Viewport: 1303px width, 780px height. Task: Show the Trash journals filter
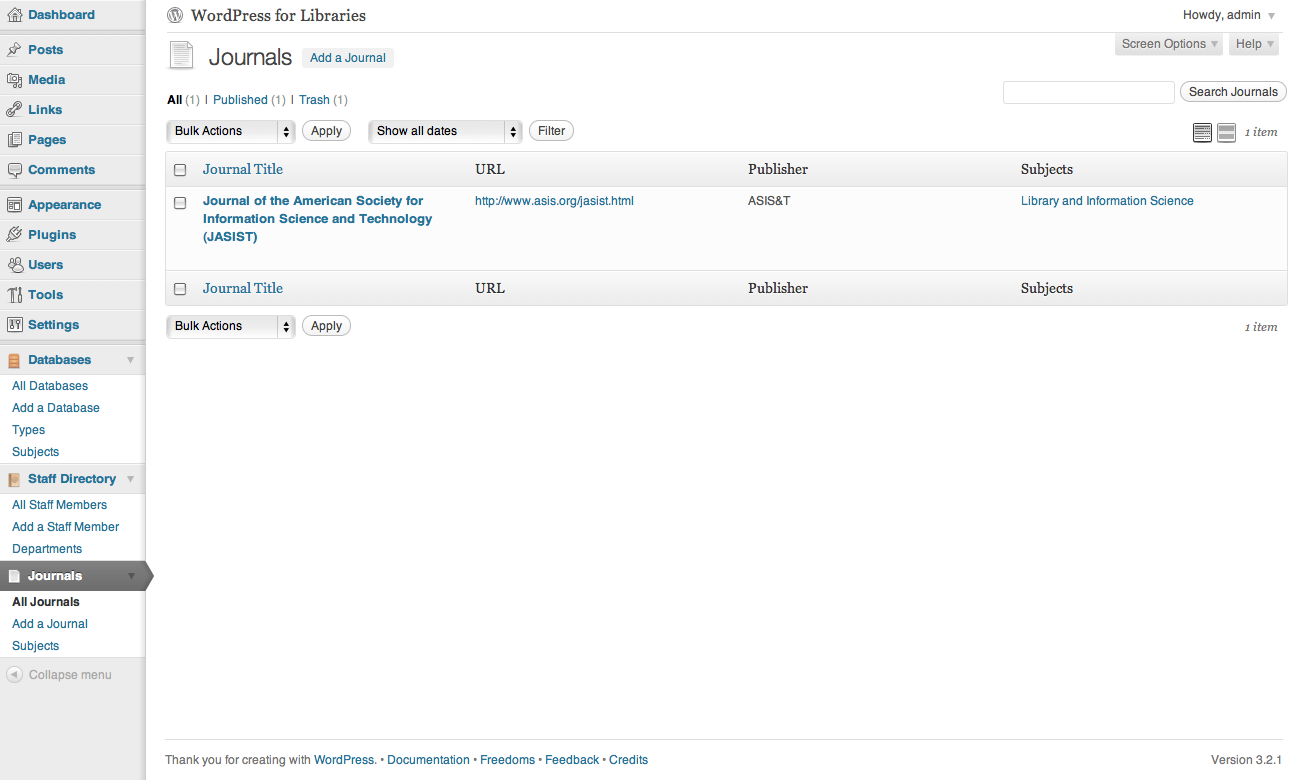pyautogui.click(x=314, y=100)
